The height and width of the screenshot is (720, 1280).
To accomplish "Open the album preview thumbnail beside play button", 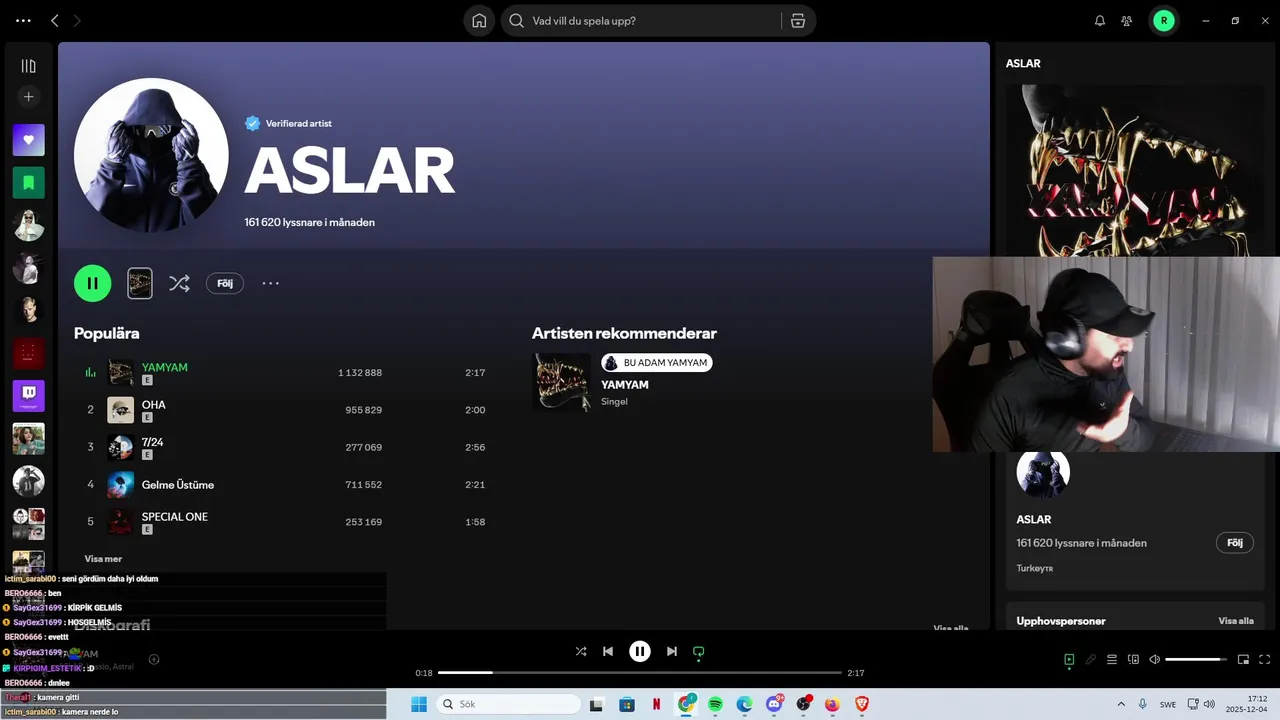I will [x=140, y=283].
